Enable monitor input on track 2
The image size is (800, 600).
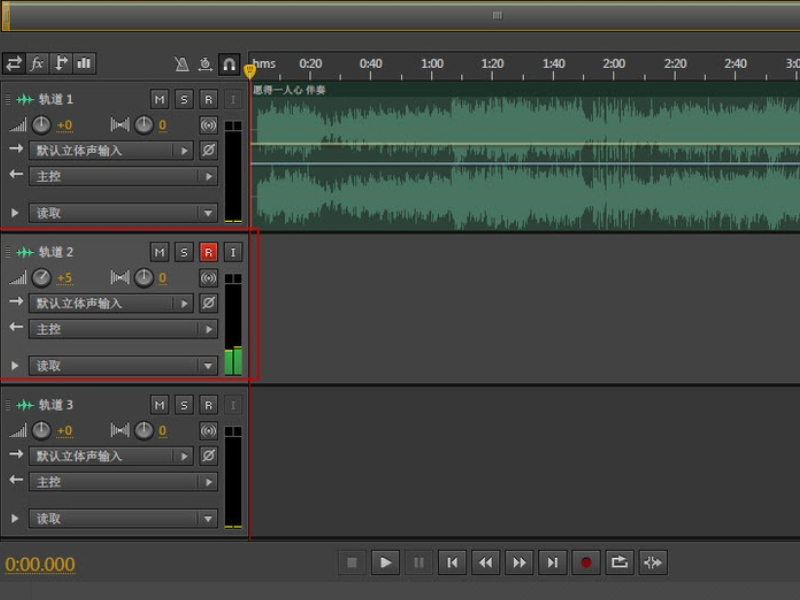(x=232, y=252)
